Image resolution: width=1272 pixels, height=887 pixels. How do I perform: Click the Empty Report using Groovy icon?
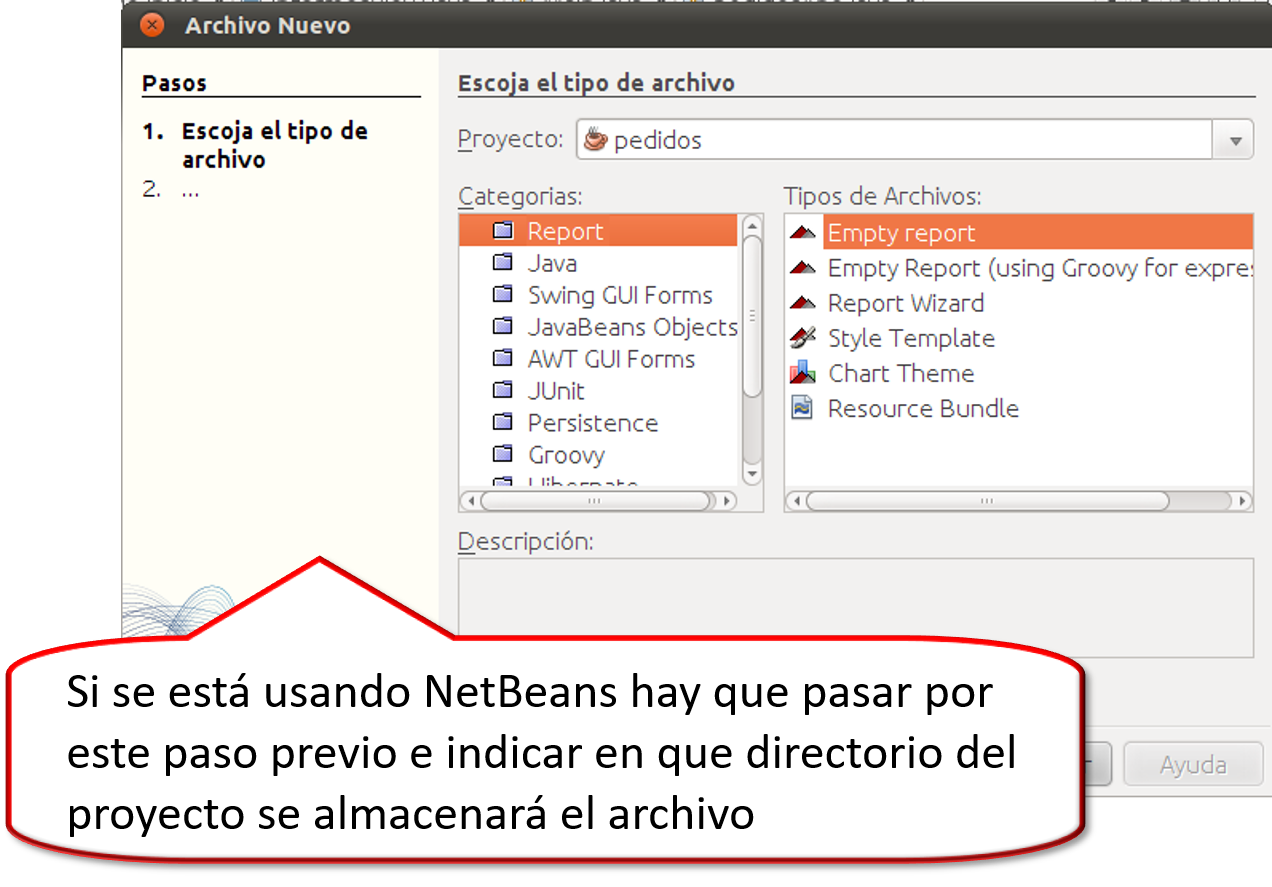(x=803, y=268)
